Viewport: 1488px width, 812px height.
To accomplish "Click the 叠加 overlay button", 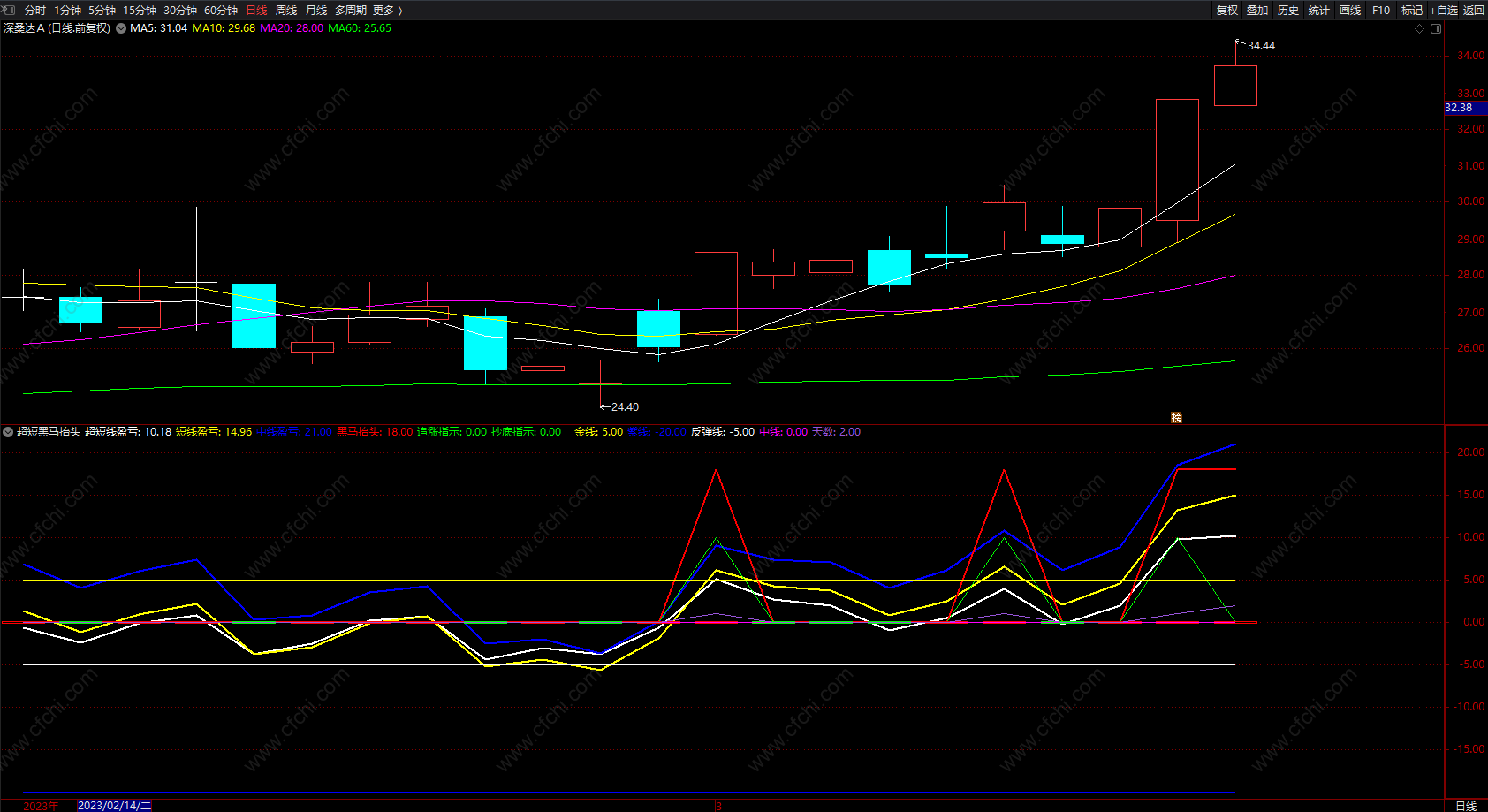I will tap(1256, 11).
